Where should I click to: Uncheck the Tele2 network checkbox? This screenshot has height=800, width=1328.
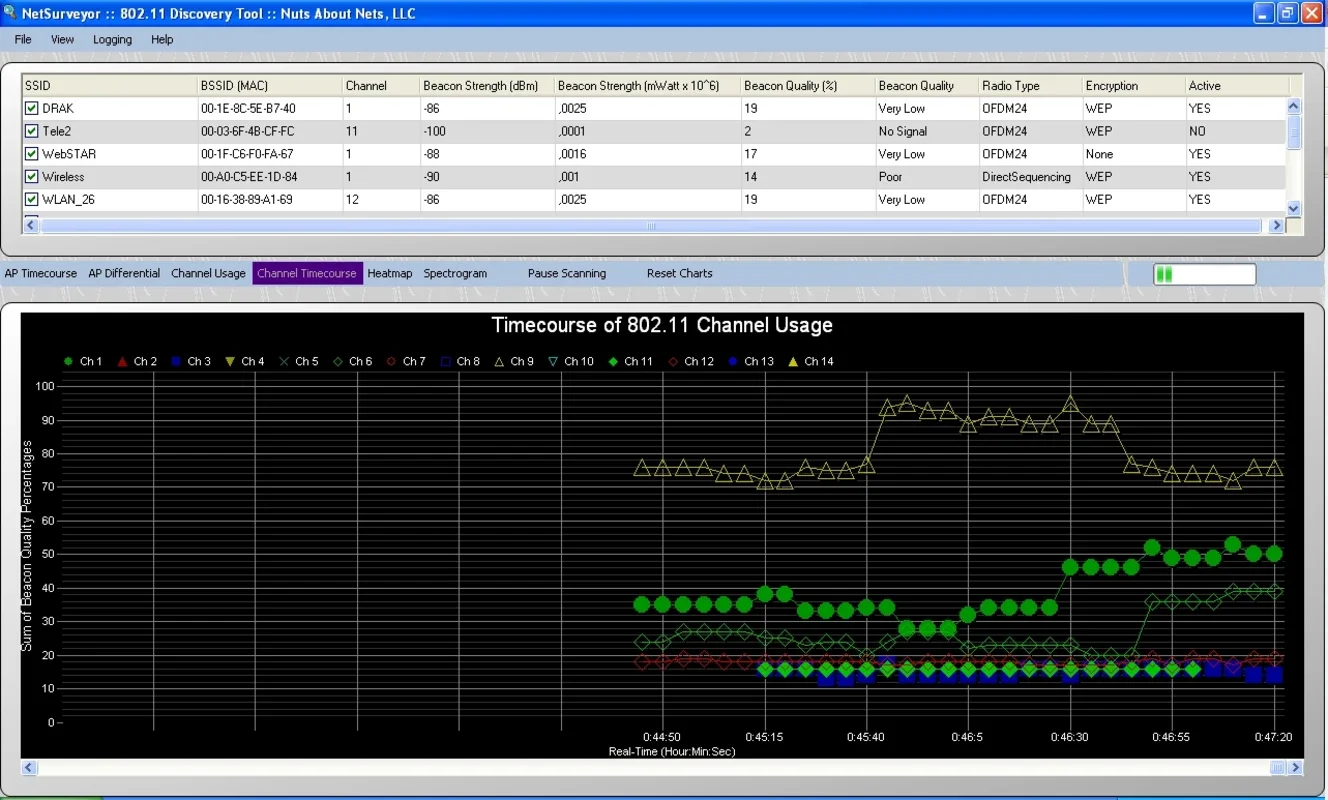pos(32,131)
